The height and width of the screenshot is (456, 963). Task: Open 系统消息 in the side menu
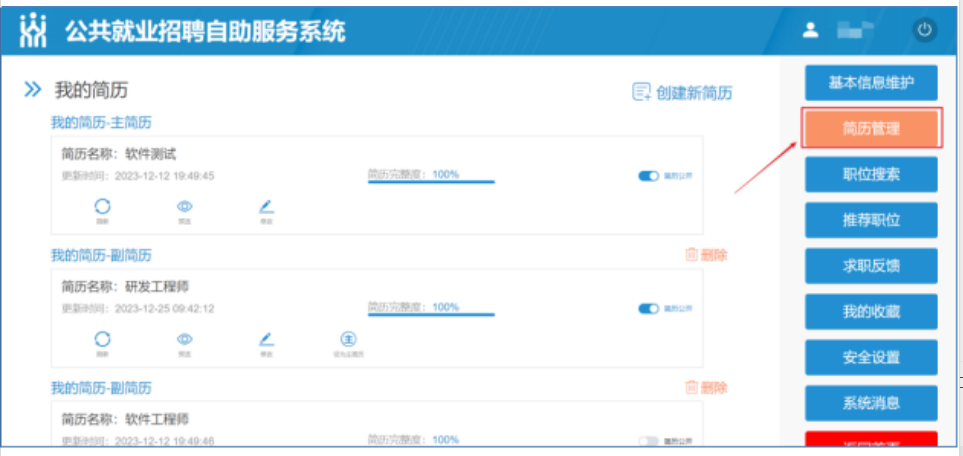coord(871,403)
